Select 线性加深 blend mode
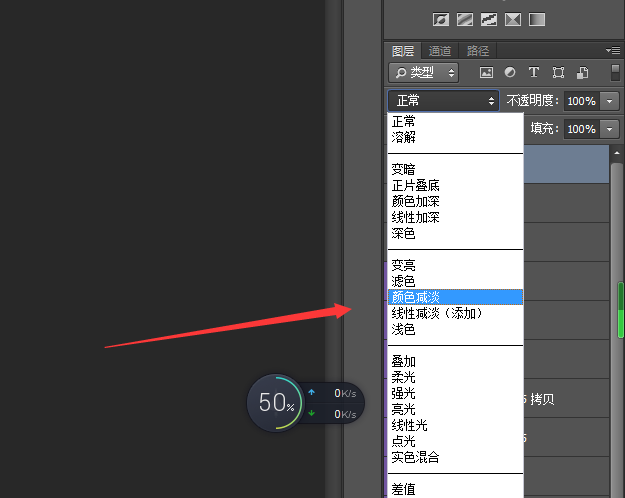The height and width of the screenshot is (498, 625). point(455,217)
